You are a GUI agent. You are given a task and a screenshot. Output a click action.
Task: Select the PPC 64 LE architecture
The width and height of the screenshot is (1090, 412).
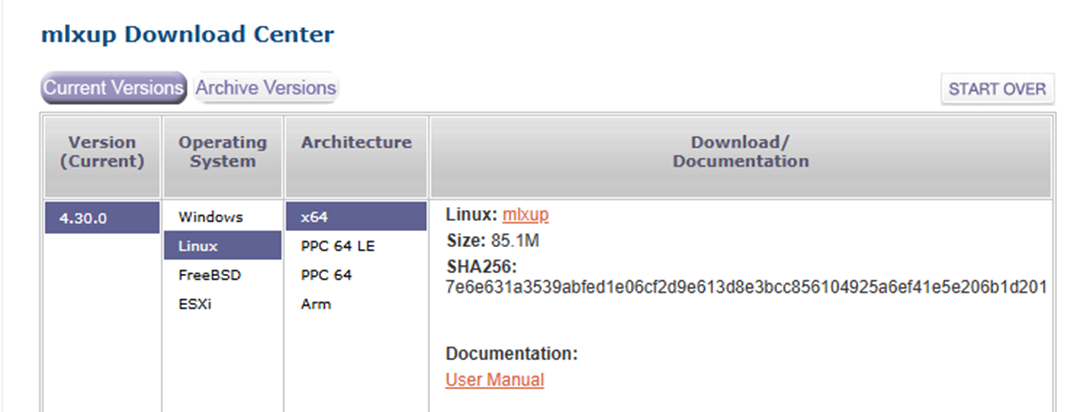(x=337, y=246)
